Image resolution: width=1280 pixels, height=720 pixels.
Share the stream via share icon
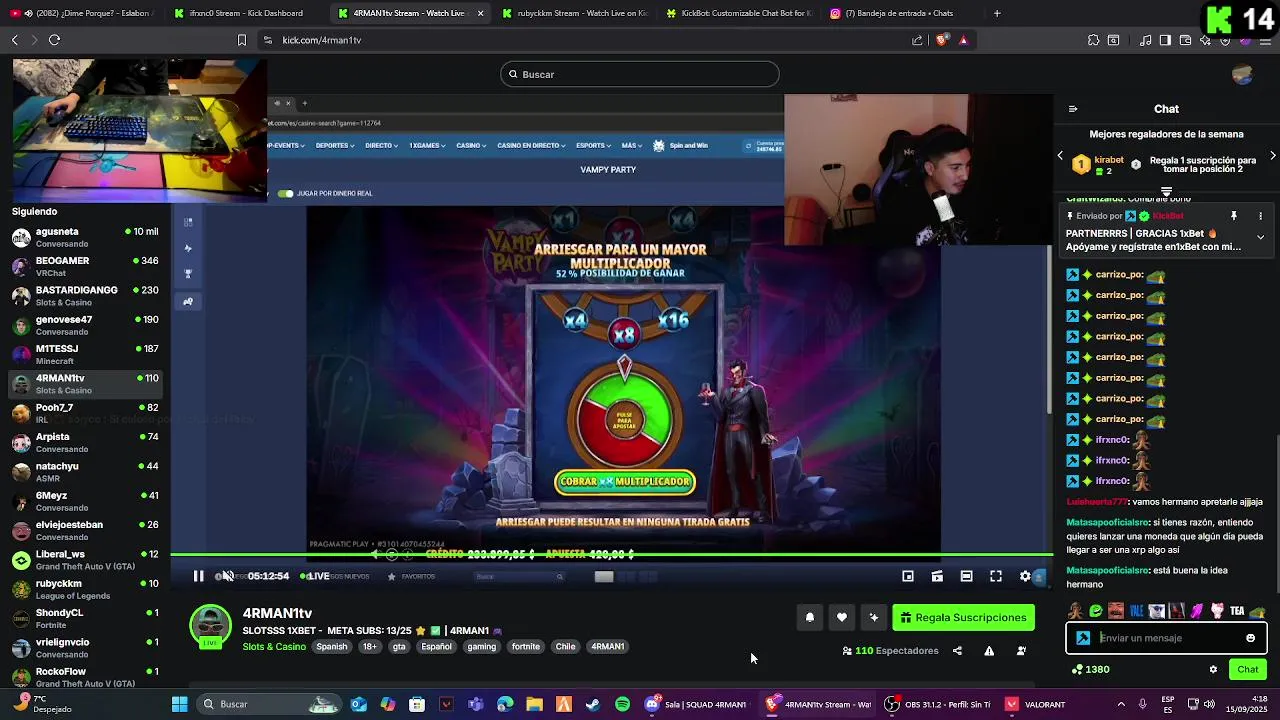(x=957, y=651)
